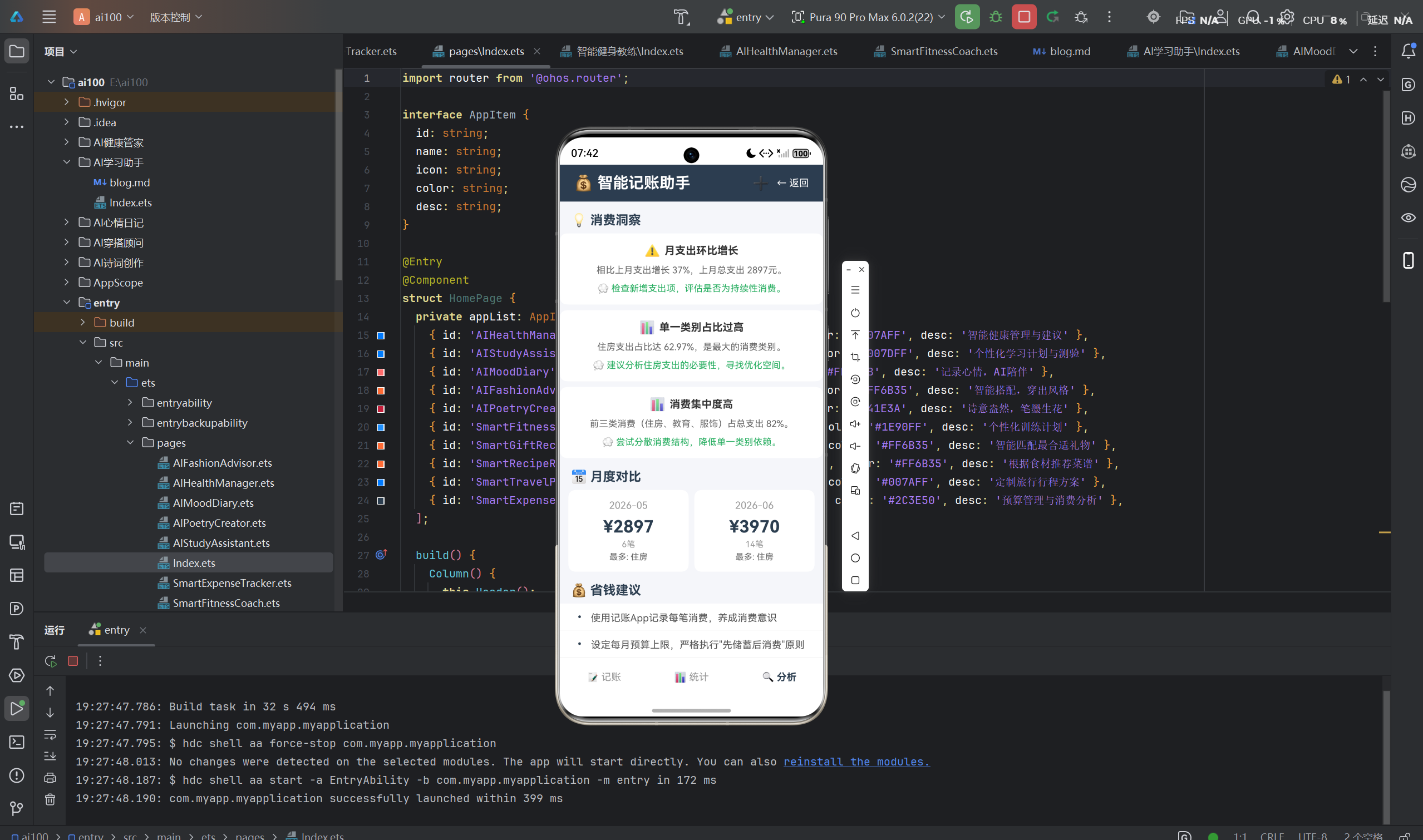Tap the emulator Home circle button
Viewport: 1423px width, 840px height.
(x=855, y=558)
